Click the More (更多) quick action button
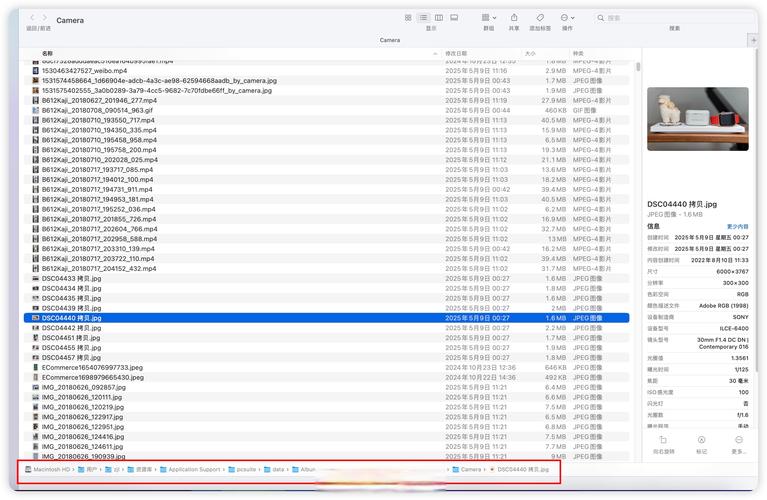767x500 pixels. tap(739, 441)
